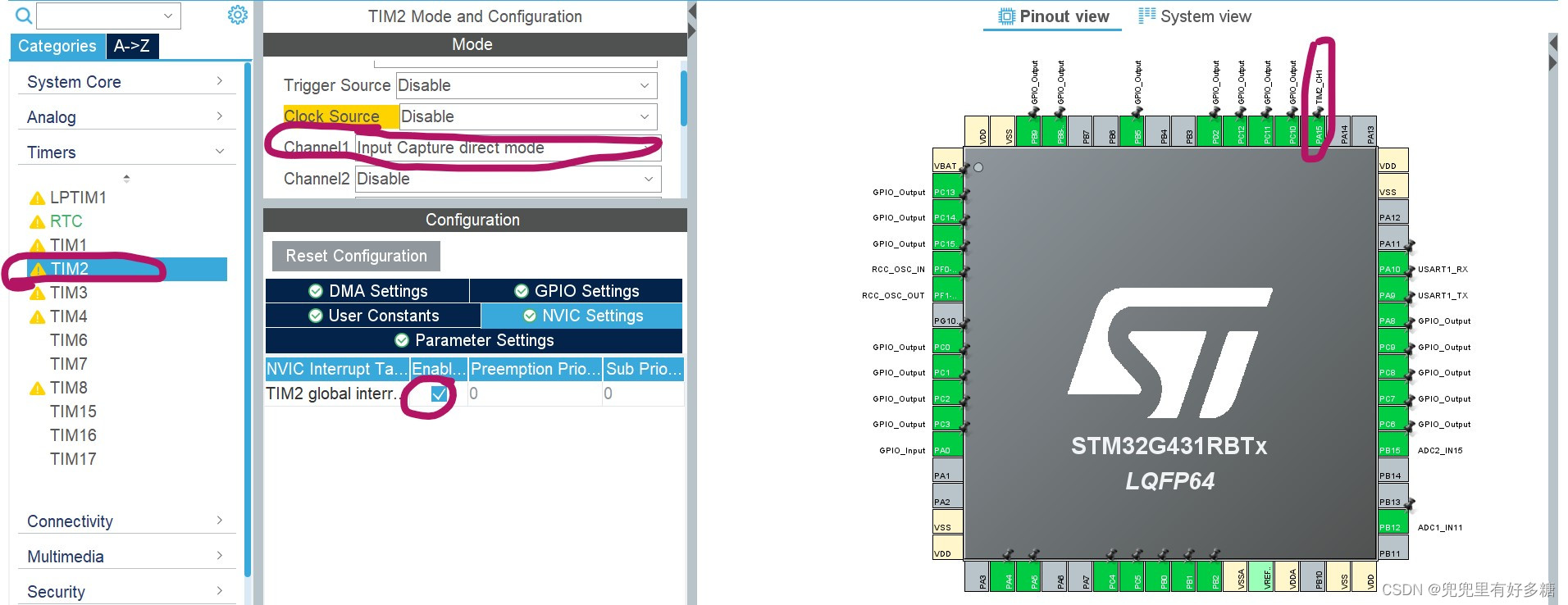
Task: Click the Mode panel vertical scrollbar
Action: click(683, 98)
